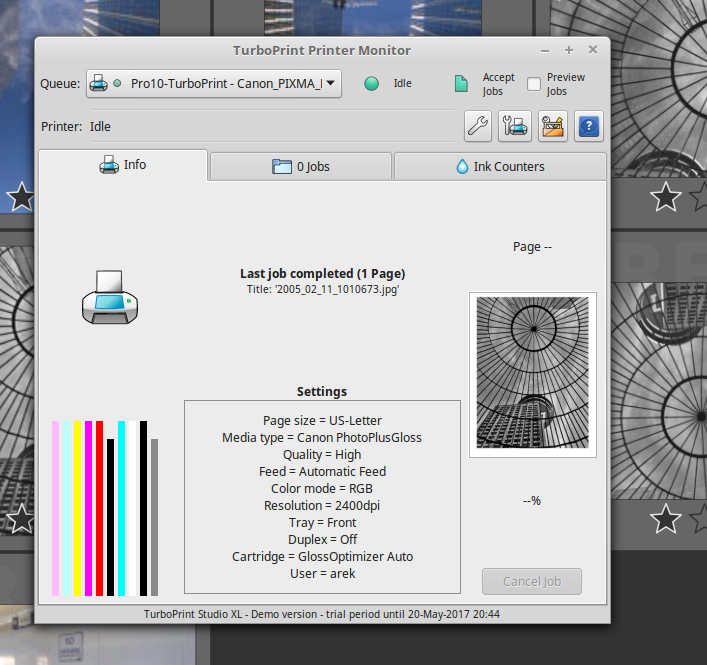This screenshot has width=707, height=665.
Task: Enable the Preview Jobs checkbox
Action: (534, 84)
